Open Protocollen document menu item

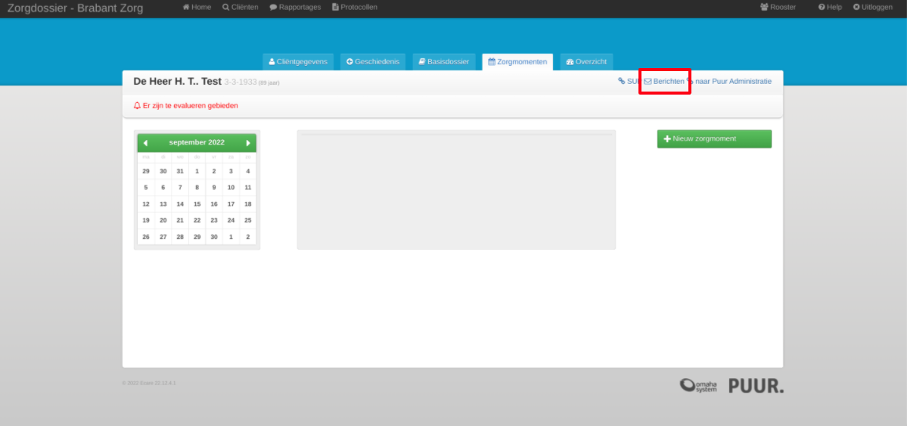[354, 8]
